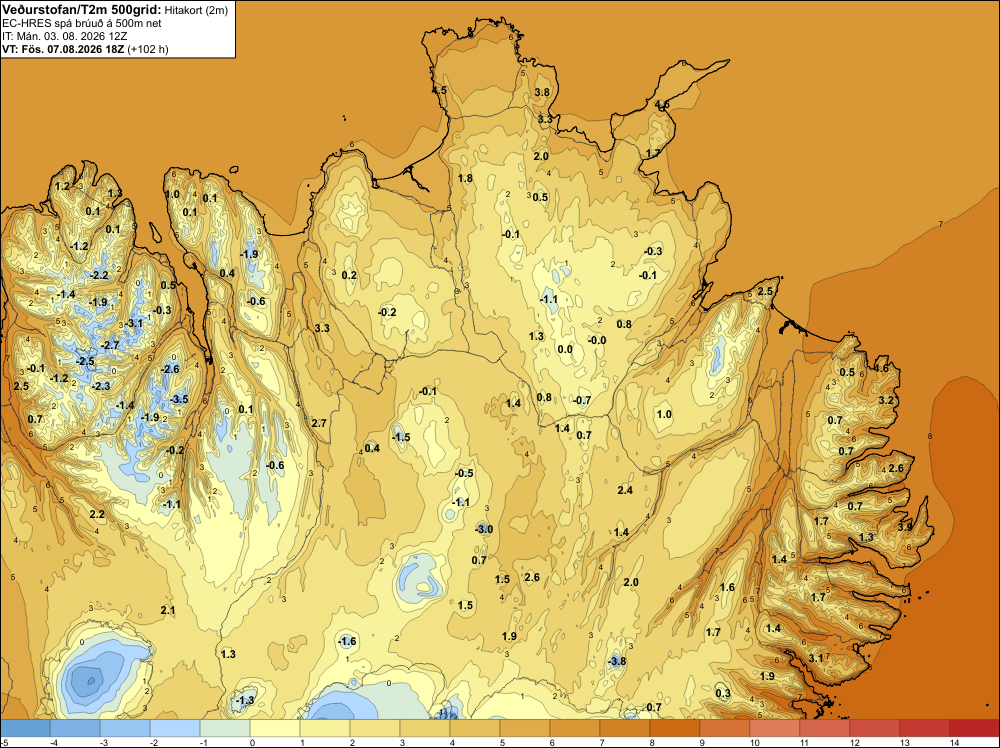Screen dimensions: 1000x748
Task: Click the EC-HRES model description text
Action: tap(82, 24)
